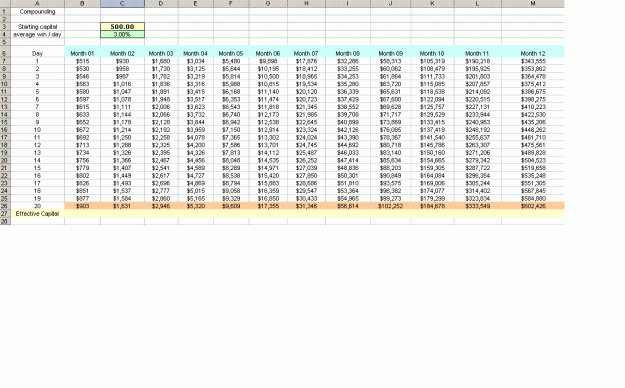Click the $1,214 cell in Month 02
The width and height of the screenshot is (625, 388).
(x=122, y=130)
